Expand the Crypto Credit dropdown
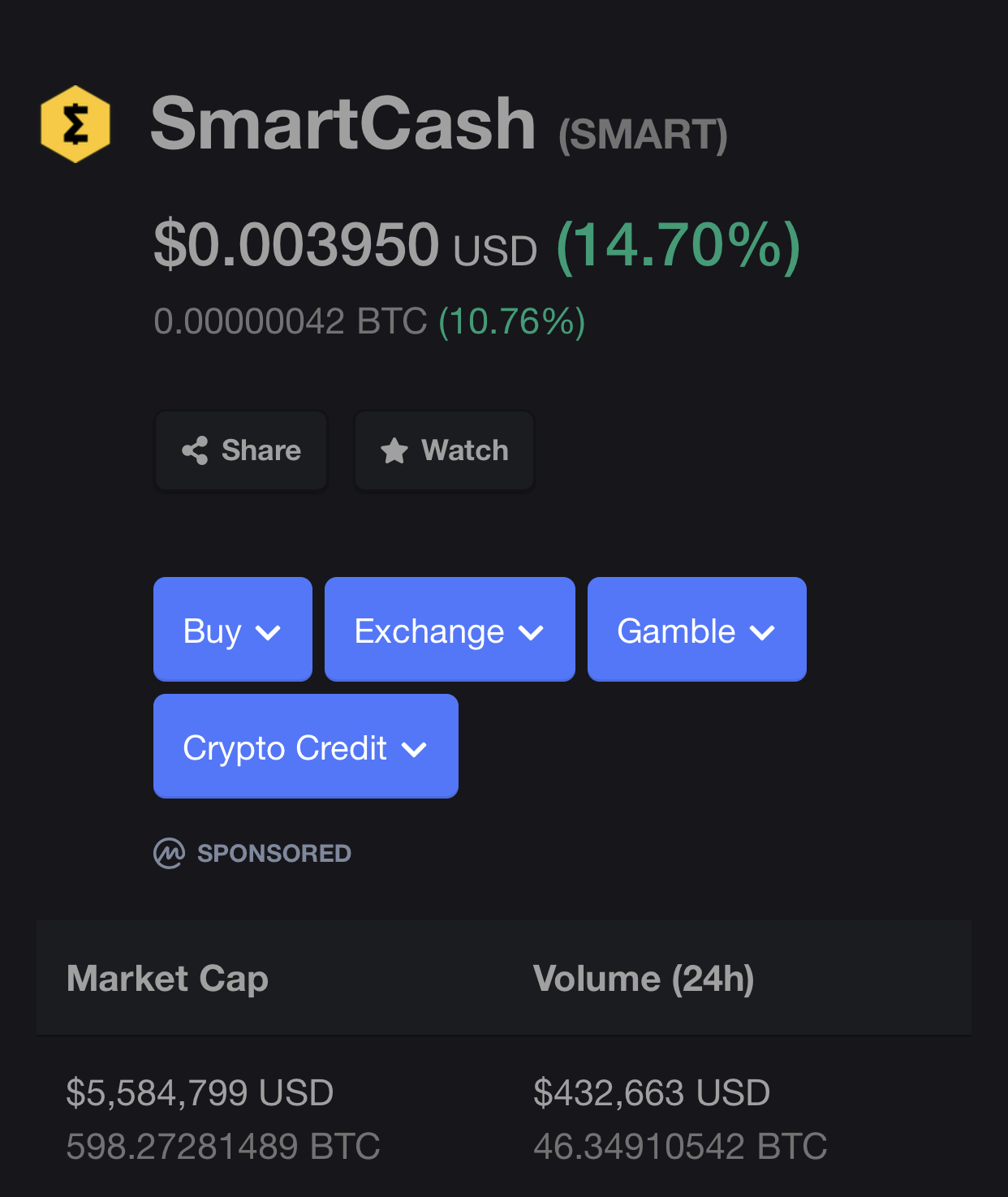The image size is (1008, 1197). pos(306,747)
